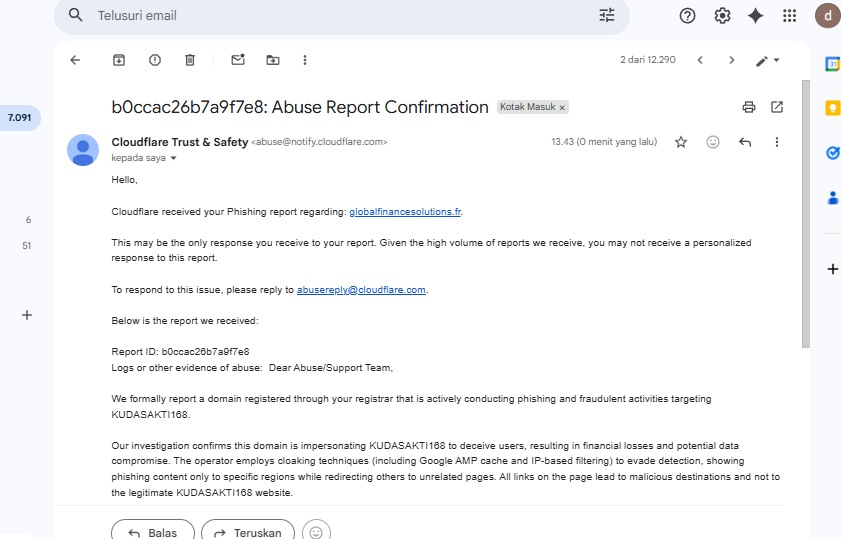
Task: Open Gmail settings gear
Action: pos(722,16)
